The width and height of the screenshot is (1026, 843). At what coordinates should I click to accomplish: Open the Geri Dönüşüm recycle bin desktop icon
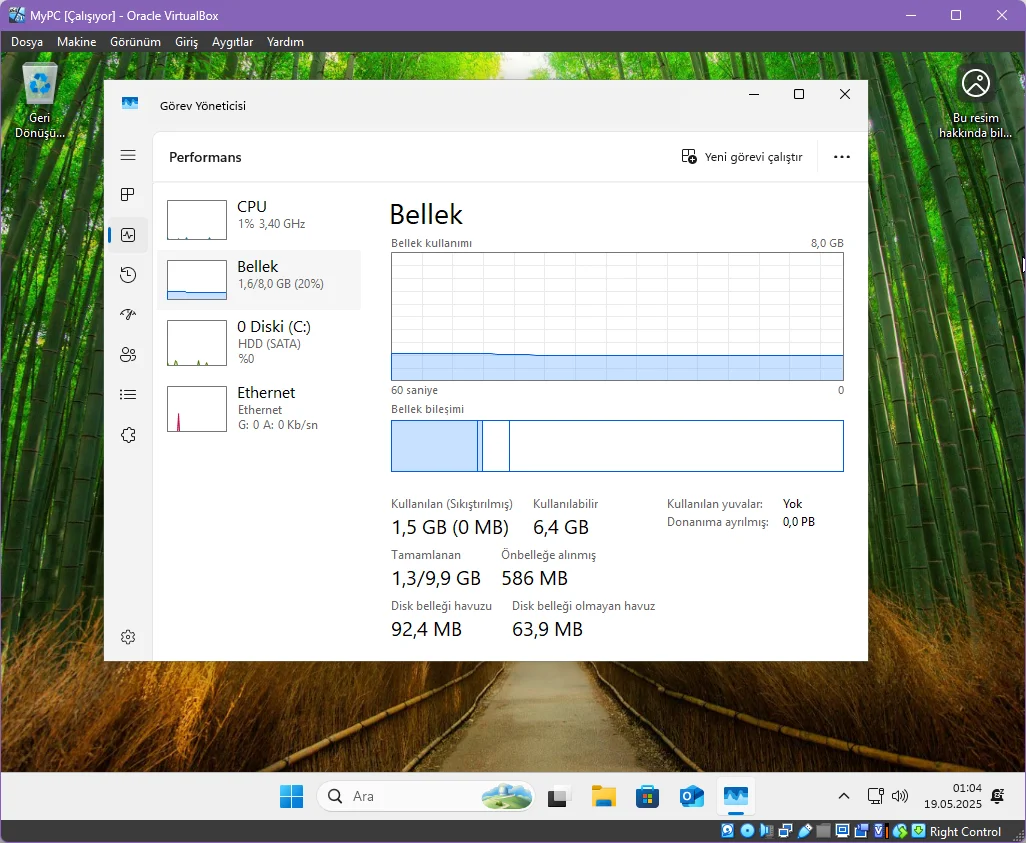pos(39,101)
